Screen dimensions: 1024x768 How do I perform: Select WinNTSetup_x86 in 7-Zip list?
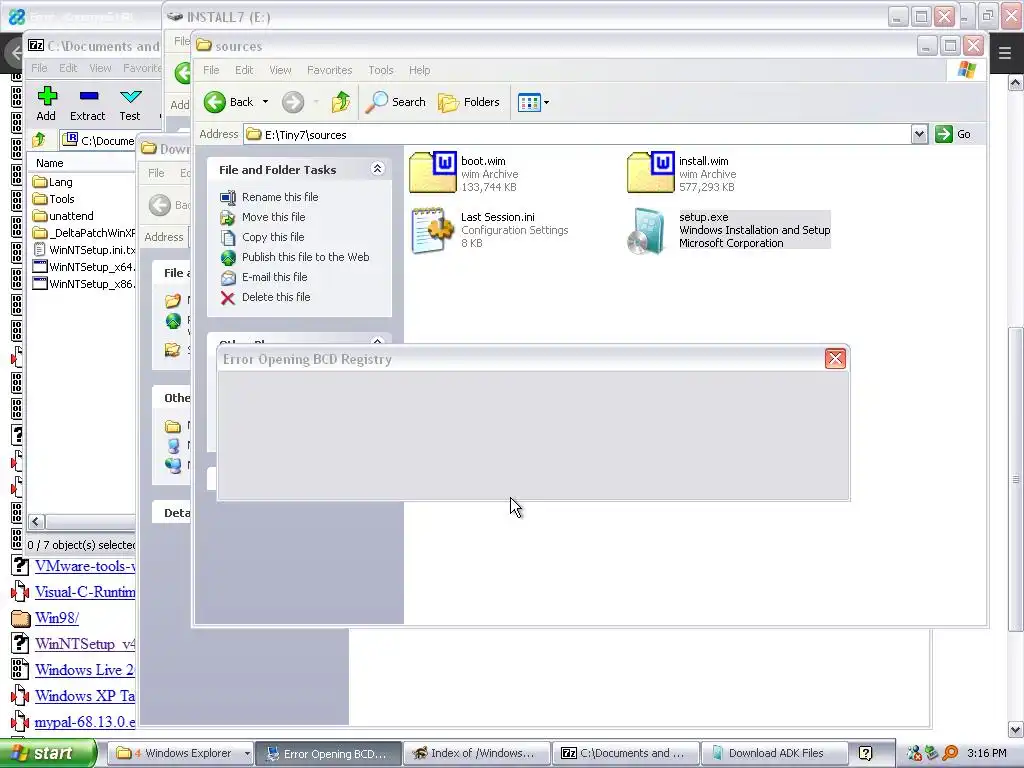click(x=84, y=284)
